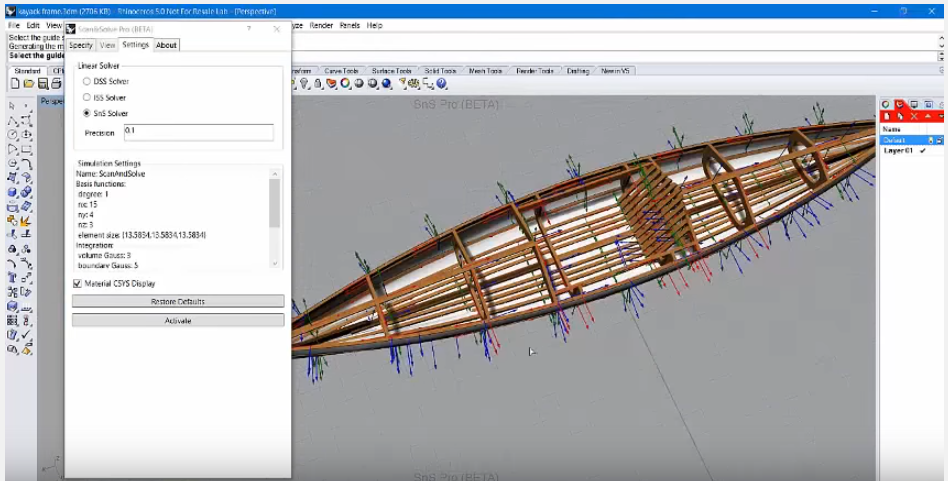Viewport: 948px width, 481px height.
Task: Open the Display panel monitor tab
Action: (914, 105)
